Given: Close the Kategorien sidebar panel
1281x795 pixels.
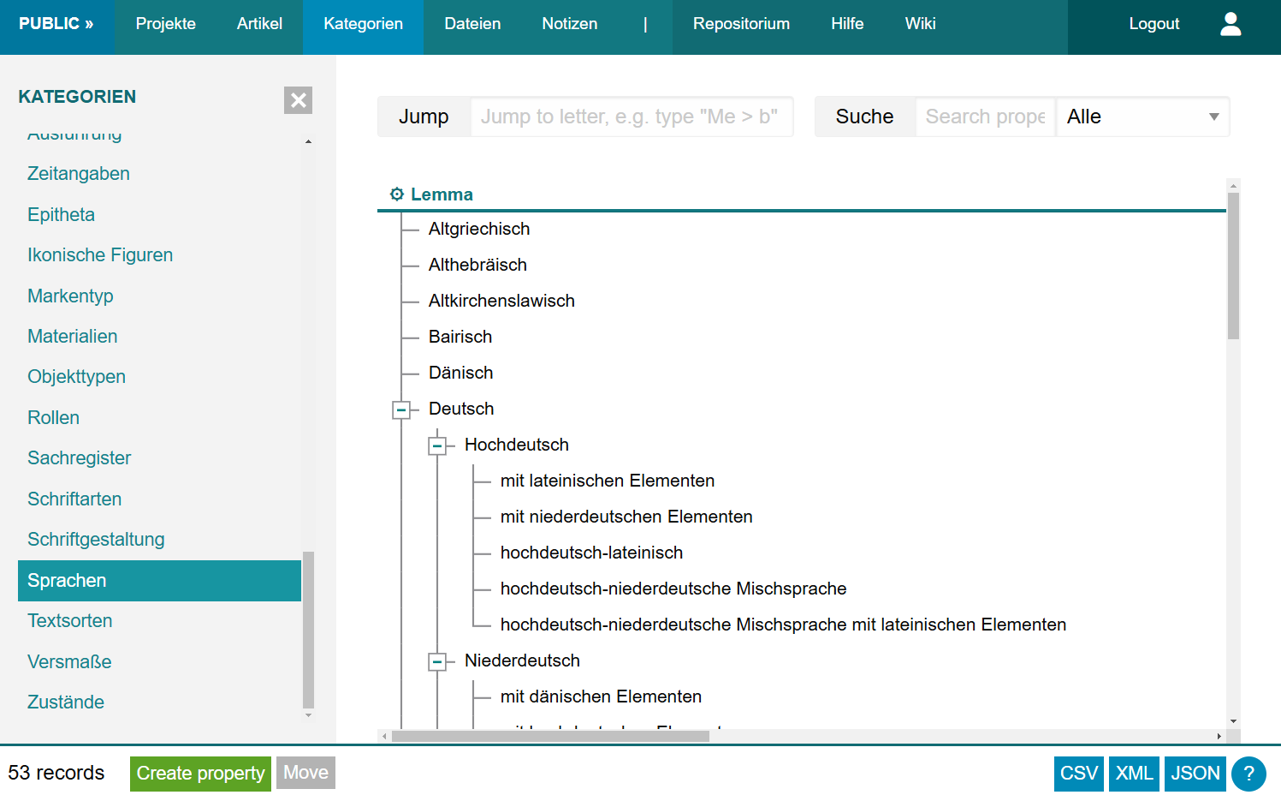Looking at the screenshot, I should point(297,100).
